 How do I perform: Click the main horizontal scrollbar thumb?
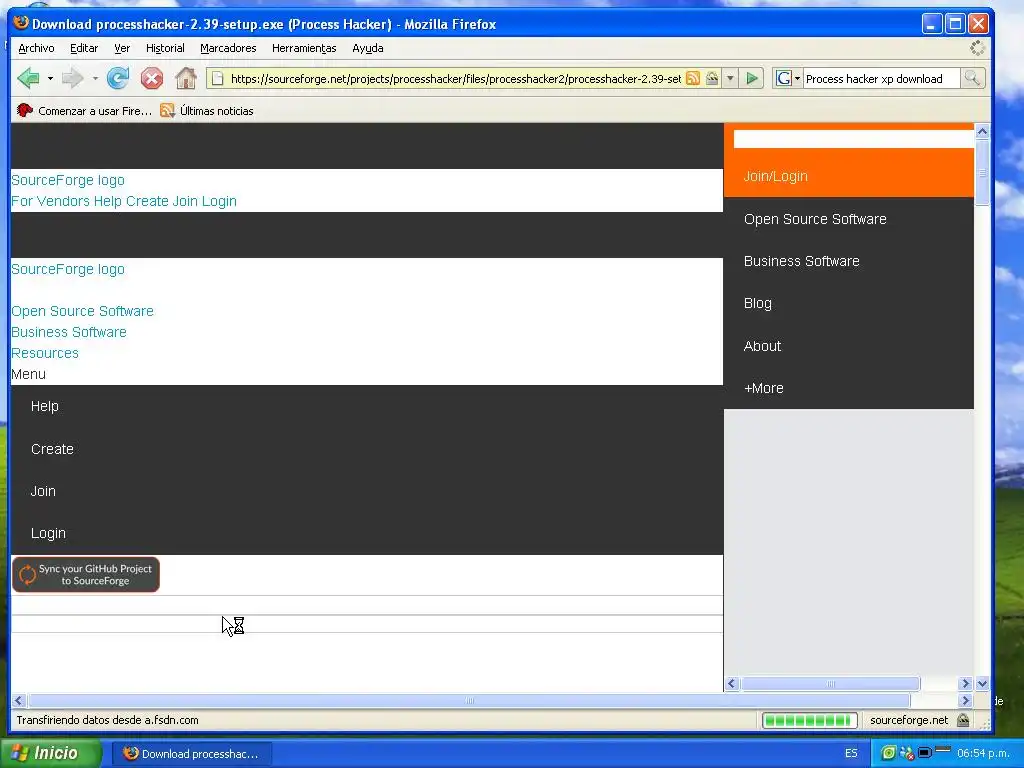point(469,701)
